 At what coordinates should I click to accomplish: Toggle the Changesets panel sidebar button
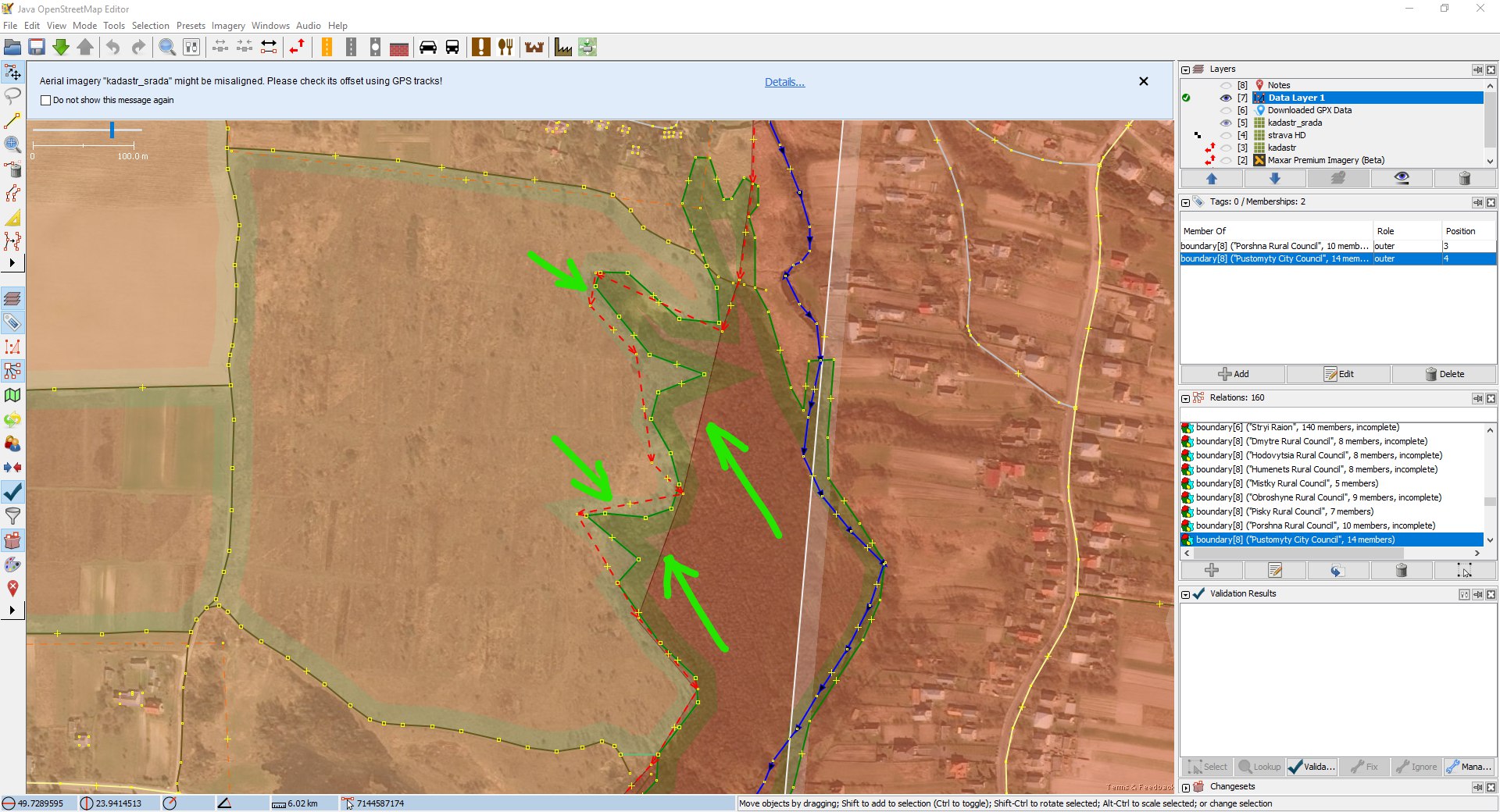(12, 540)
